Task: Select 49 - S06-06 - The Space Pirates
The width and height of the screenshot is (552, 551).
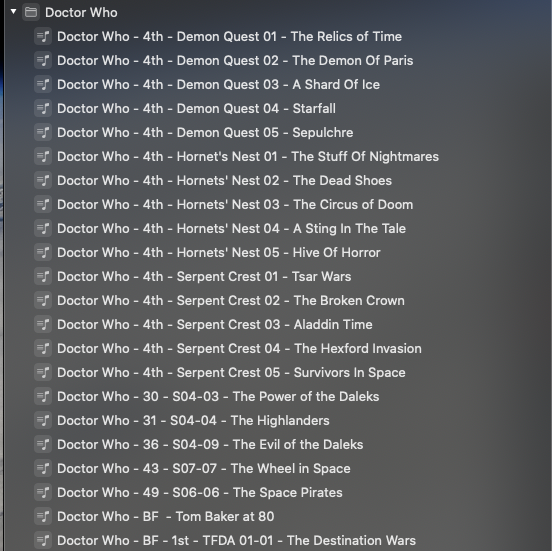Action: (x=200, y=492)
